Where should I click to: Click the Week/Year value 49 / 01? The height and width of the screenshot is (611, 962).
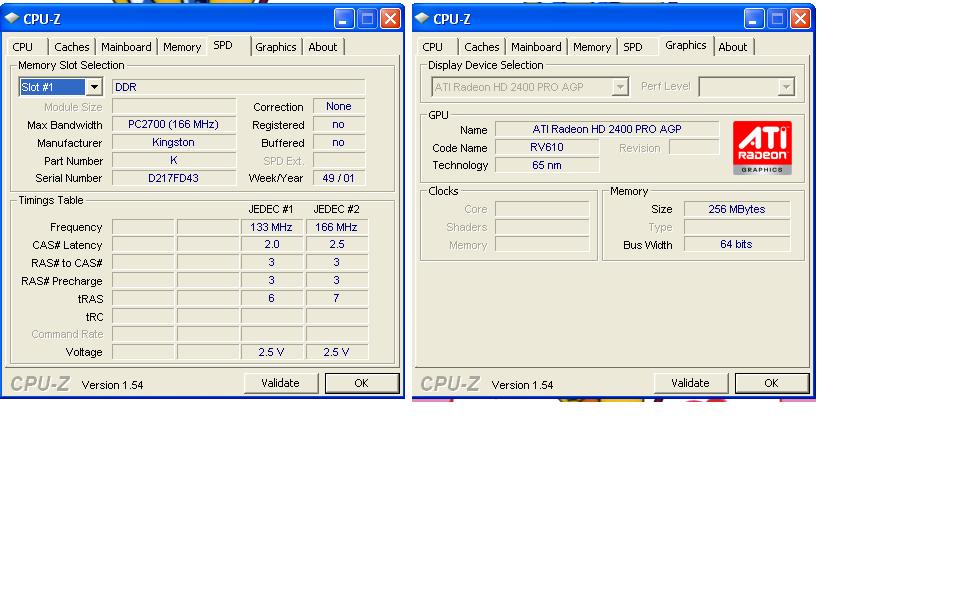click(339, 179)
